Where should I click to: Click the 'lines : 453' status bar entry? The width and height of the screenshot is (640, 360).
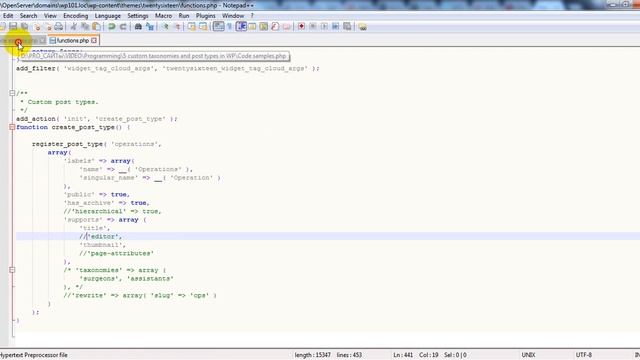349,355
